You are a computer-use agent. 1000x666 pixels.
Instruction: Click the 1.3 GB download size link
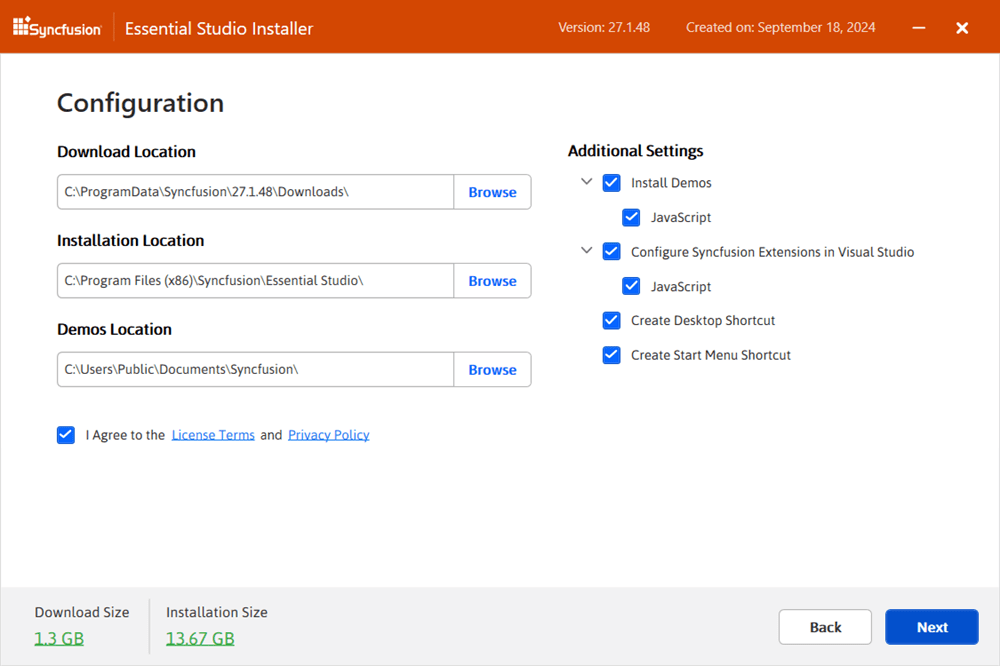(59, 639)
